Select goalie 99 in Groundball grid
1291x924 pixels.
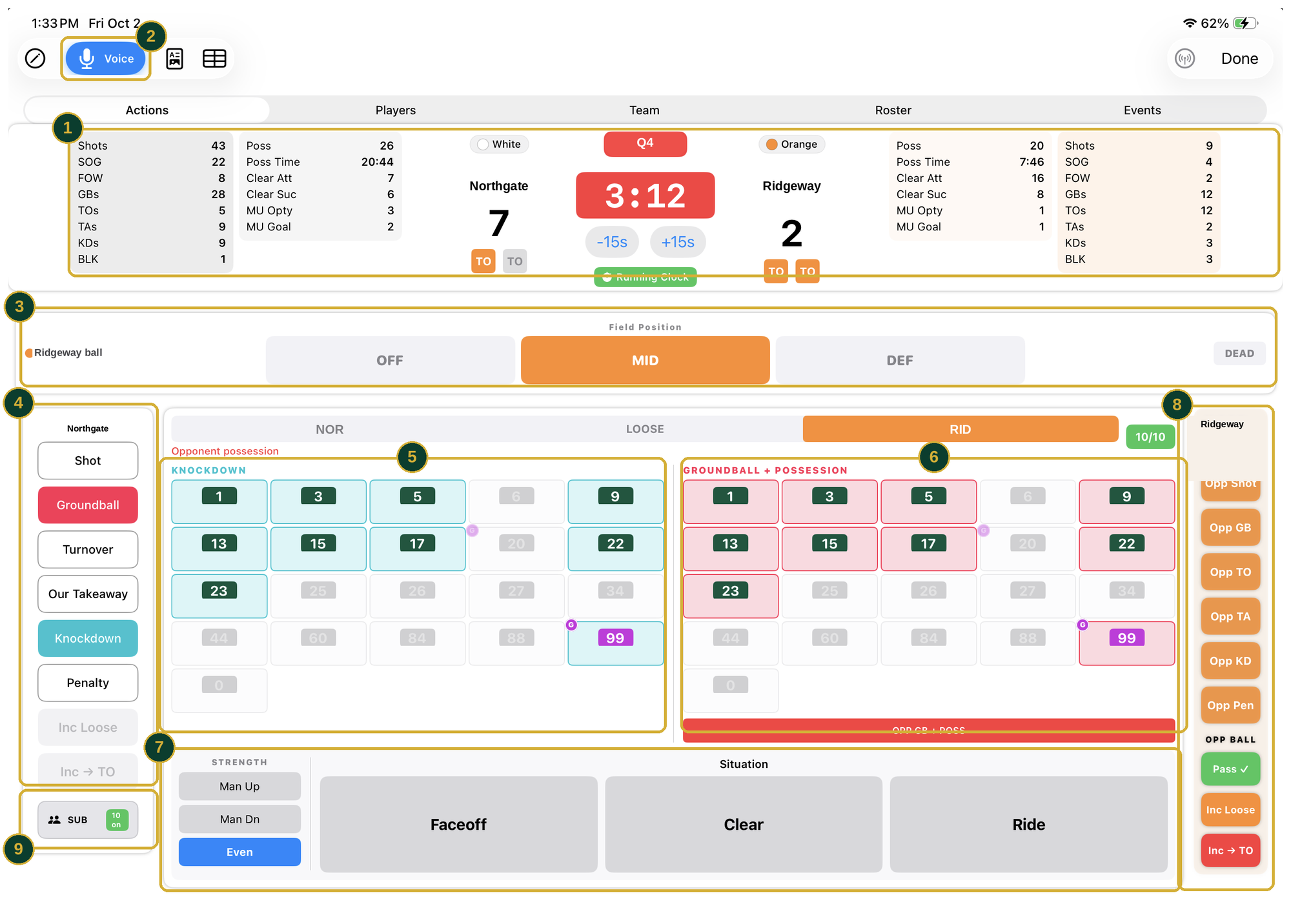tap(1126, 643)
